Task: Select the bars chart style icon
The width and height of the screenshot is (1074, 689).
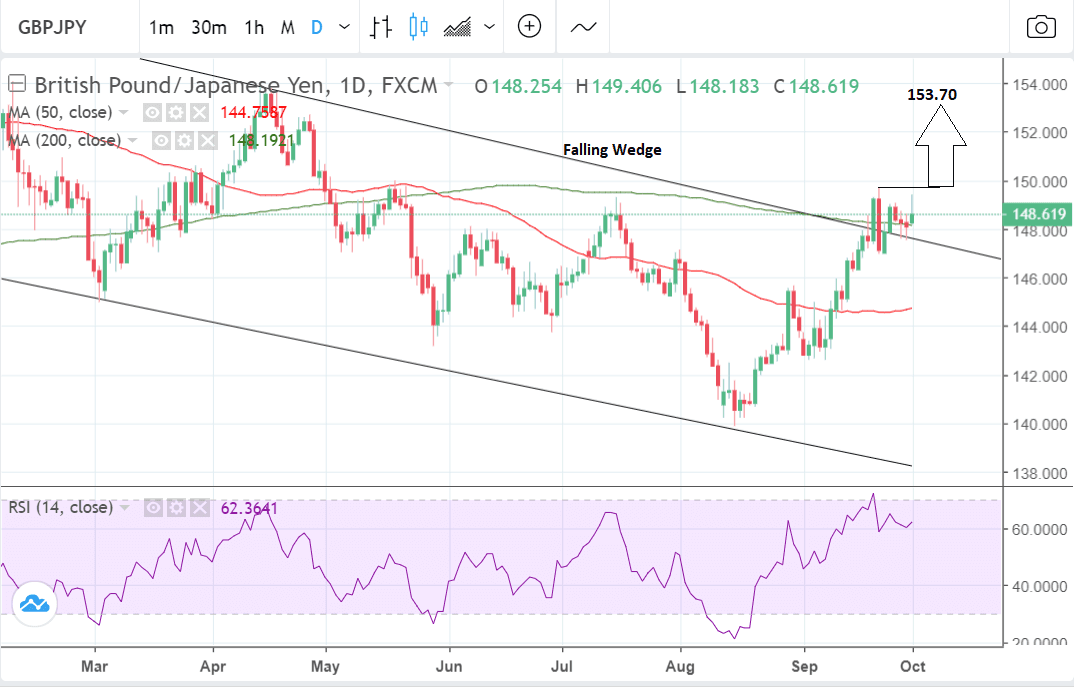Action: click(x=380, y=27)
